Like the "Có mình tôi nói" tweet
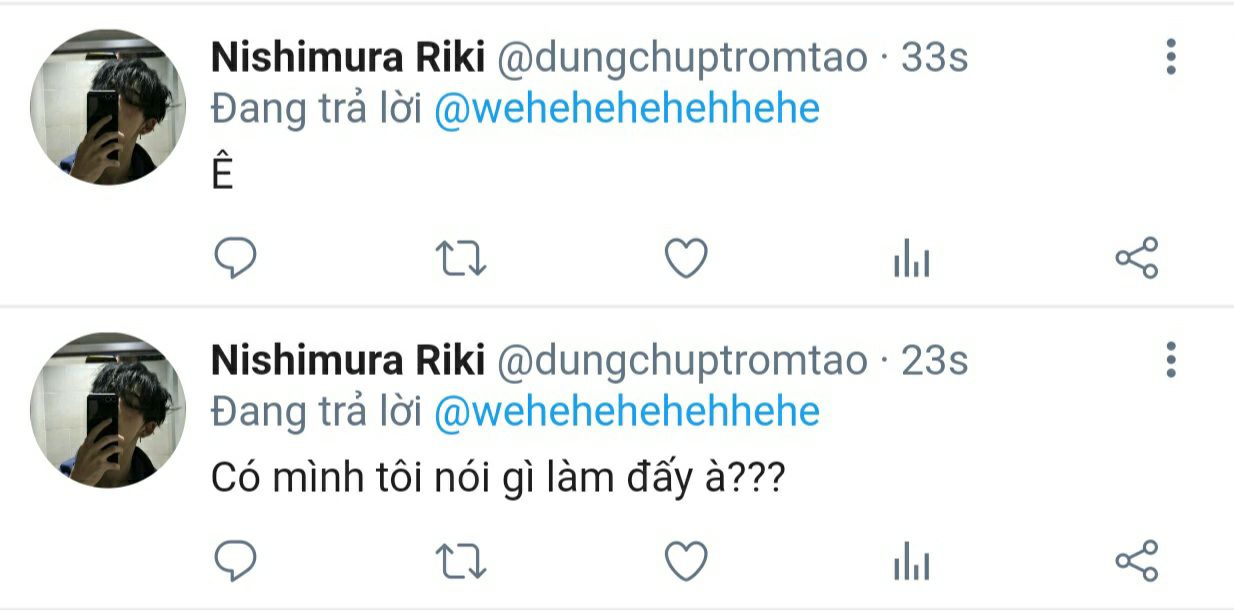 point(686,561)
